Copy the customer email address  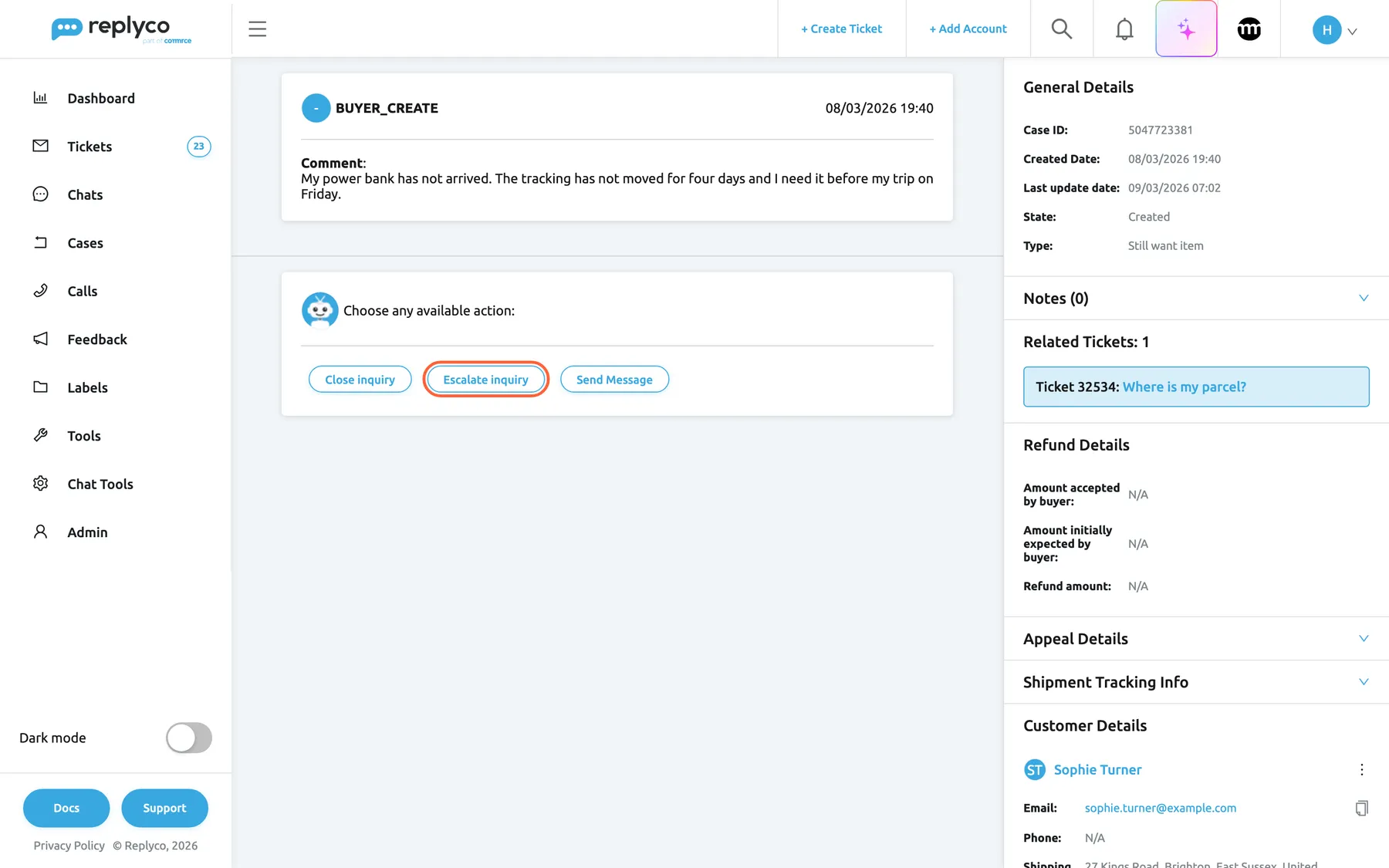click(x=1361, y=808)
